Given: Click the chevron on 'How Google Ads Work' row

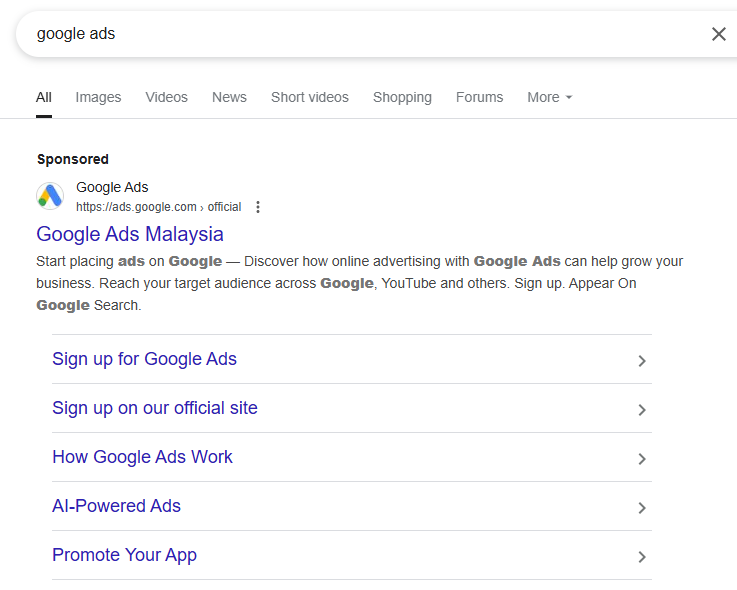Looking at the screenshot, I should click(x=642, y=458).
